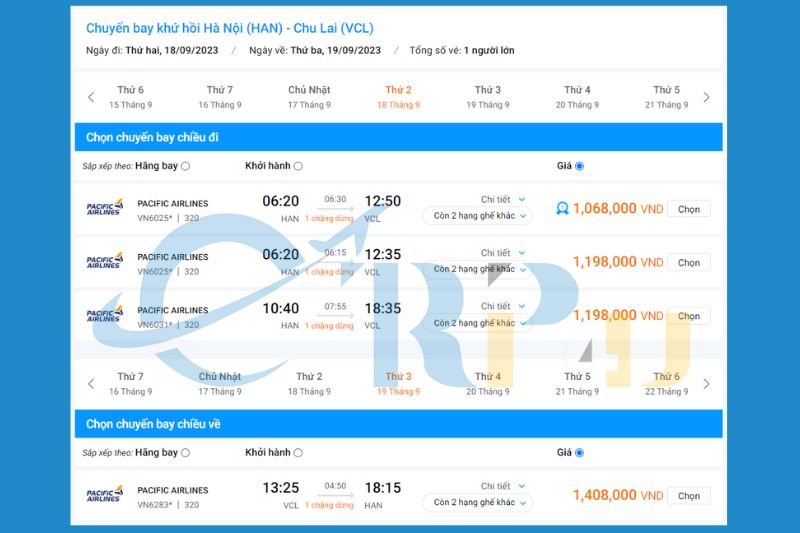Click the Pacific Airlines logo of the VN6283 flight
The height and width of the screenshot is (533, 800).
(x=105, y=494)
